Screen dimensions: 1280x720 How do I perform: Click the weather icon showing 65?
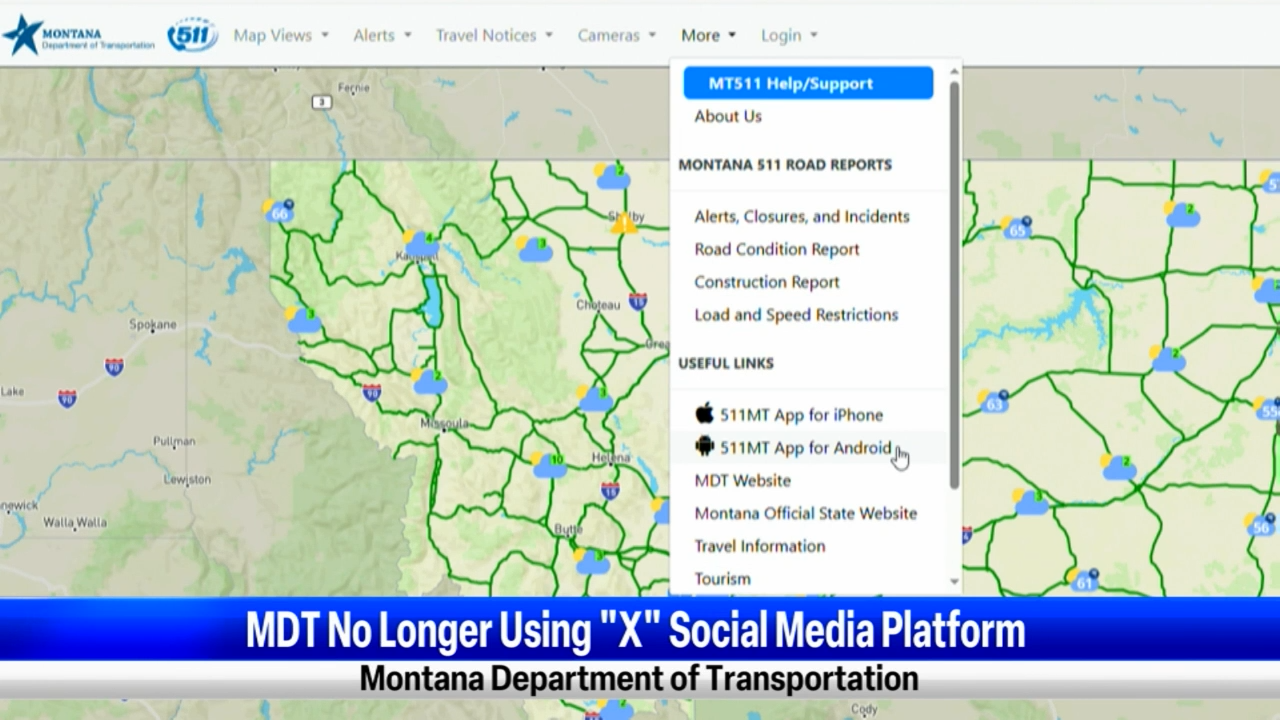1016,227
